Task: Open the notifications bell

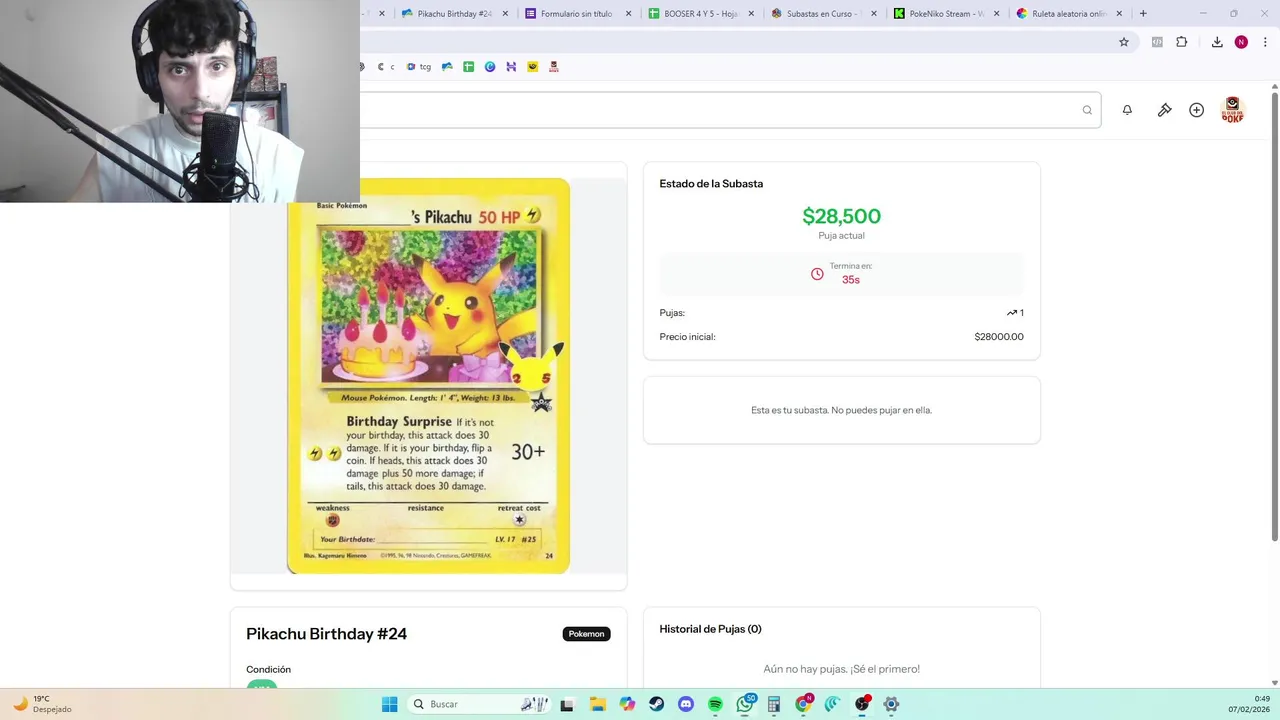Action: [x=1127, y=110]
